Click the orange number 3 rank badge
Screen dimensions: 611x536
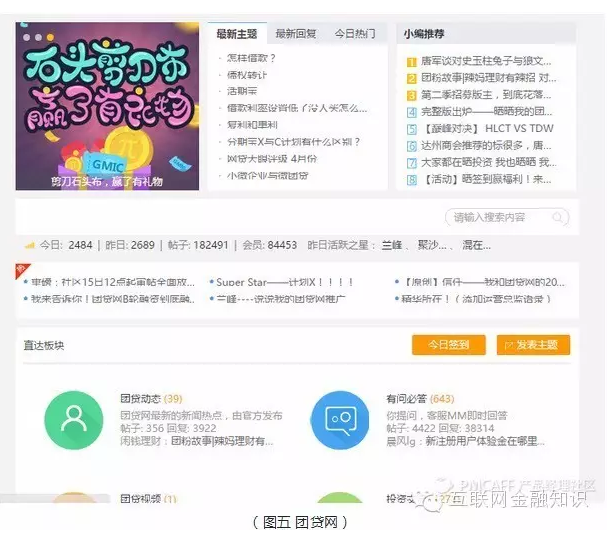point(411,95)
